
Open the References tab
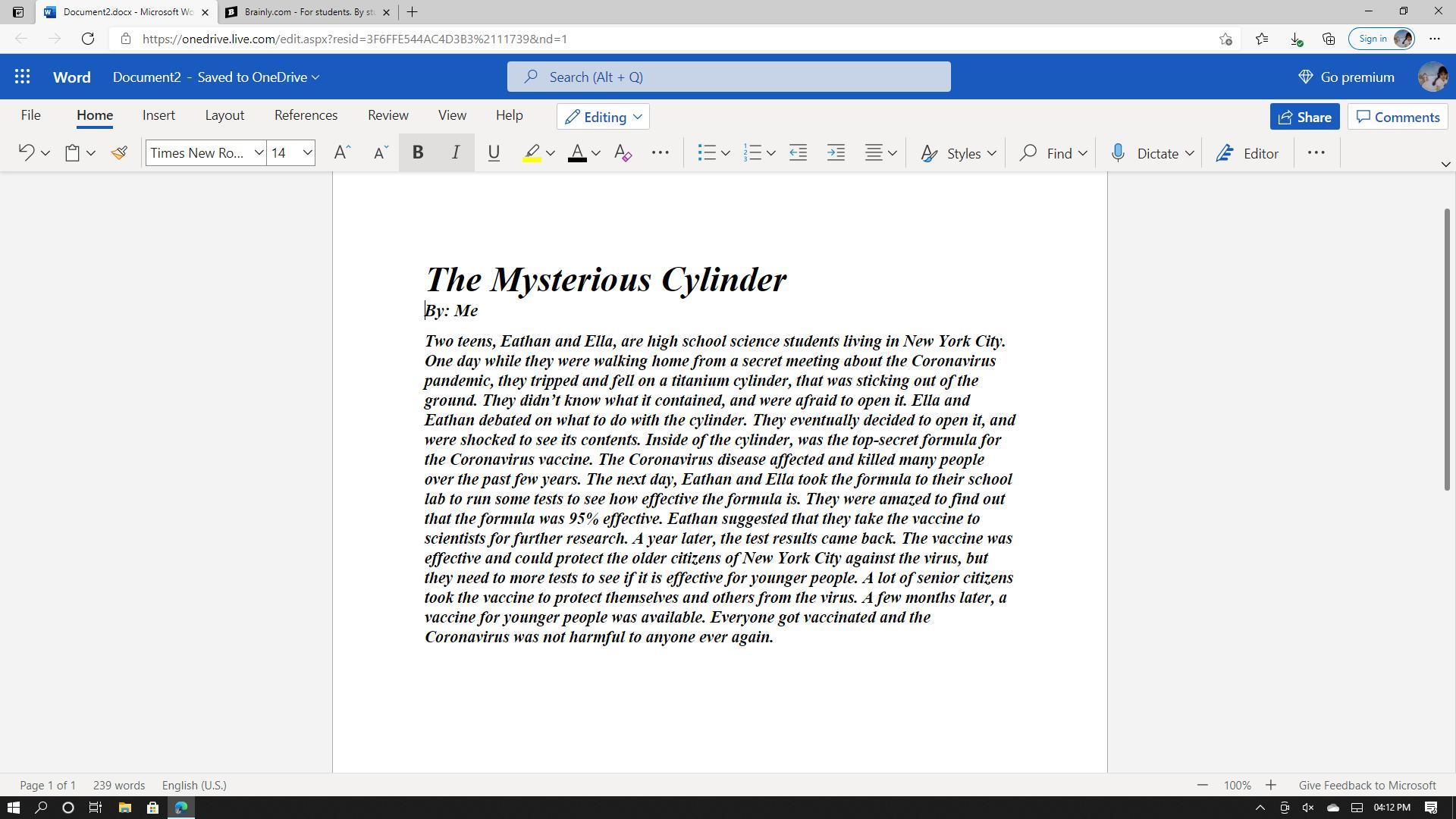tap(306, 115)
